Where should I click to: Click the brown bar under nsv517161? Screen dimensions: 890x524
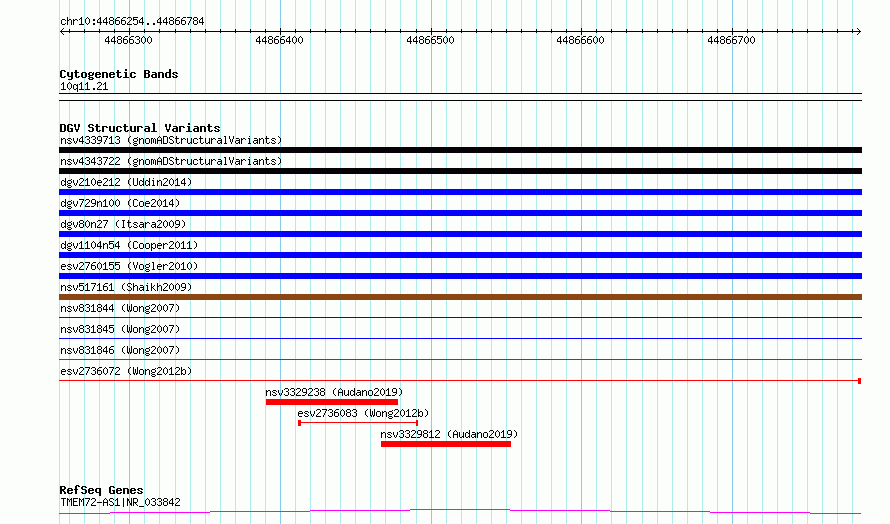click(x=460, y=297)
